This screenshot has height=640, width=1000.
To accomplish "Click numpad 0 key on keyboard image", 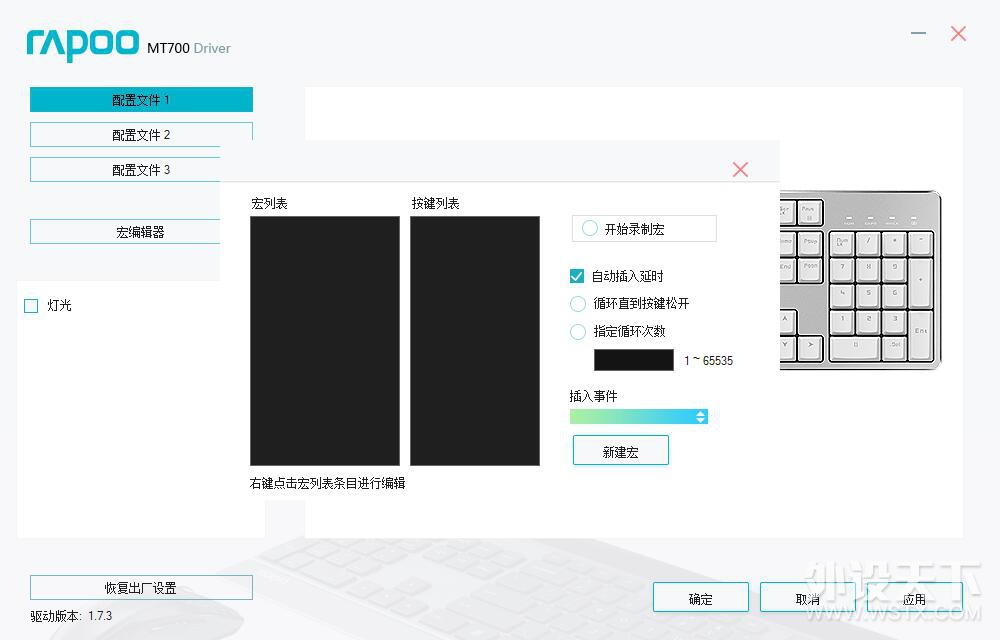I will [x=855, y=349].
